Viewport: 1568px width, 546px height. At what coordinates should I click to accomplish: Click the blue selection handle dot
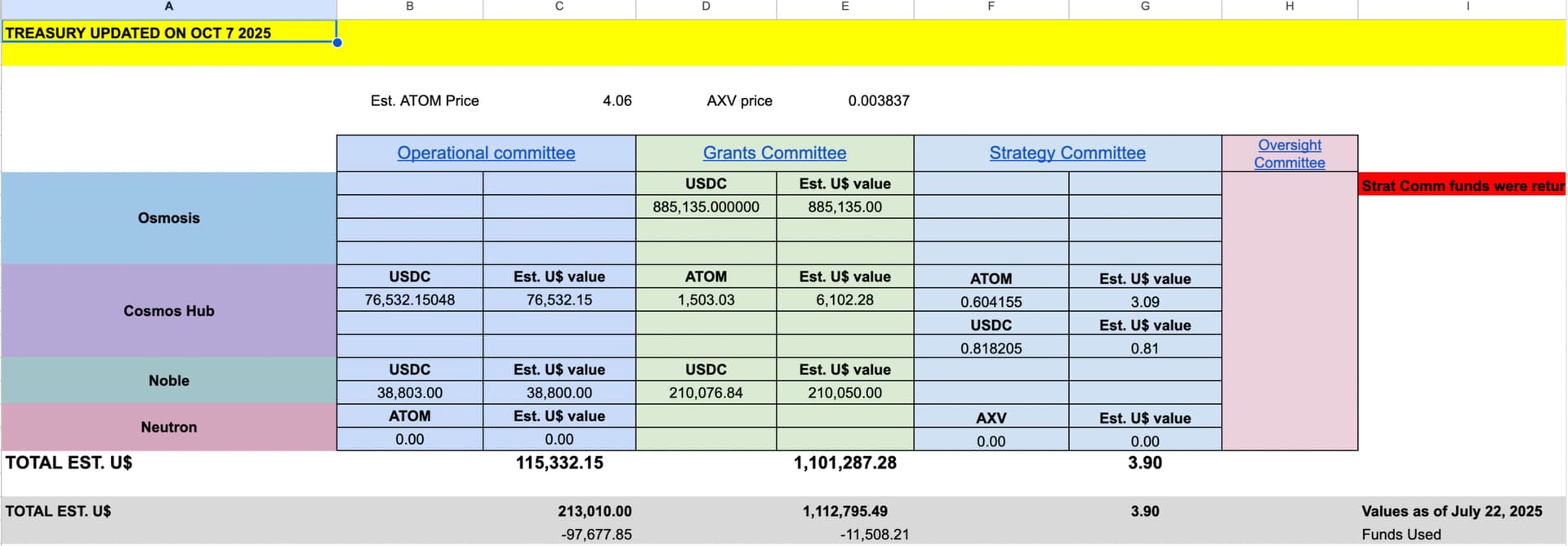pos(337,42)
